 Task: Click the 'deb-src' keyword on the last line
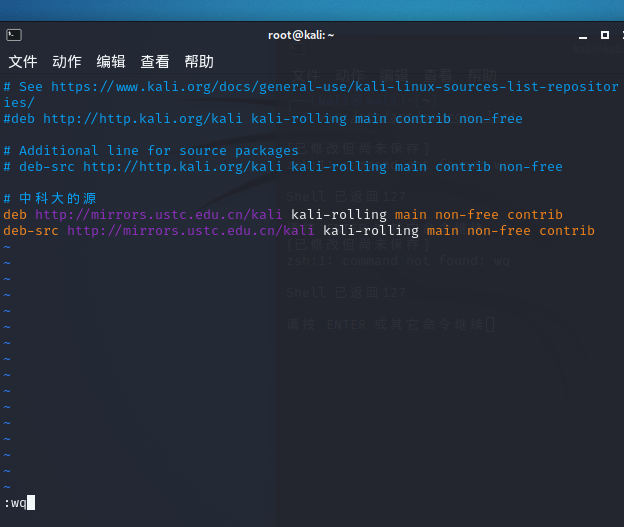pyautogui.click(x=31, y=230)
